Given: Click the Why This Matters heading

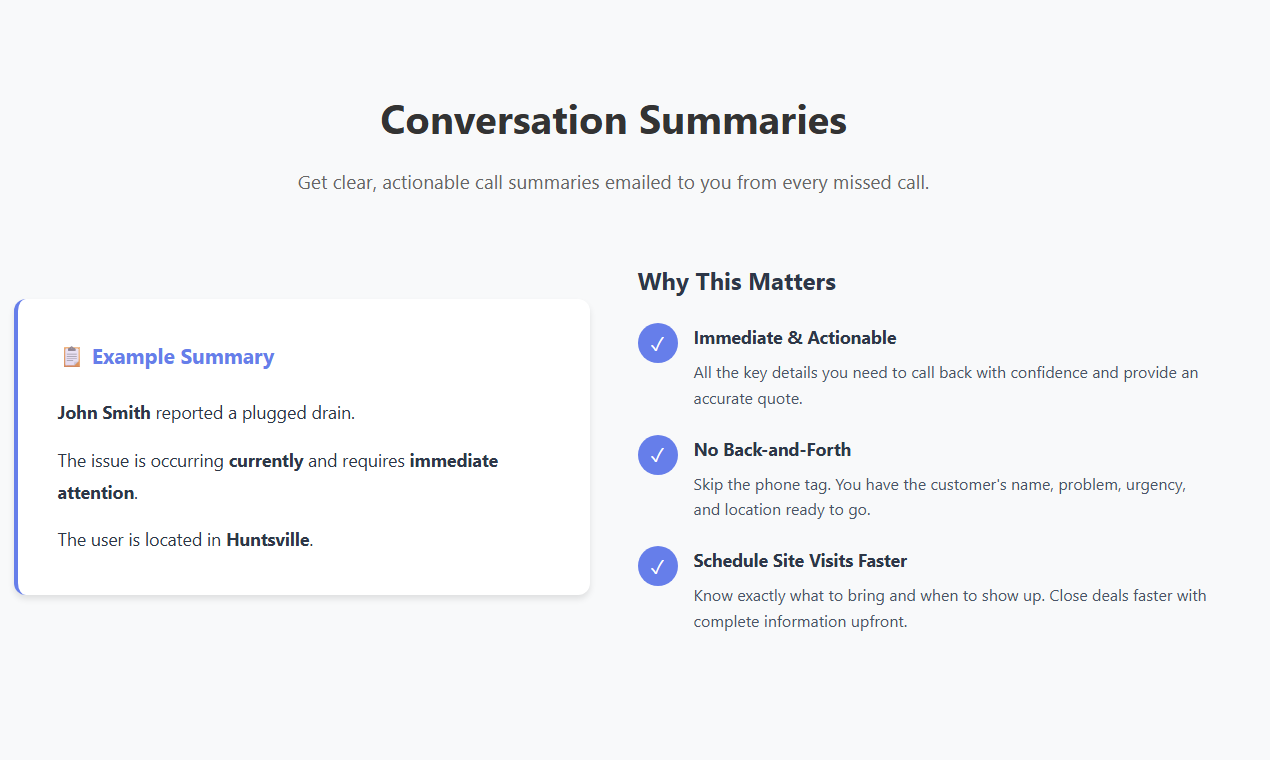Looking at the screenshot, I should [x=737, y=282].
